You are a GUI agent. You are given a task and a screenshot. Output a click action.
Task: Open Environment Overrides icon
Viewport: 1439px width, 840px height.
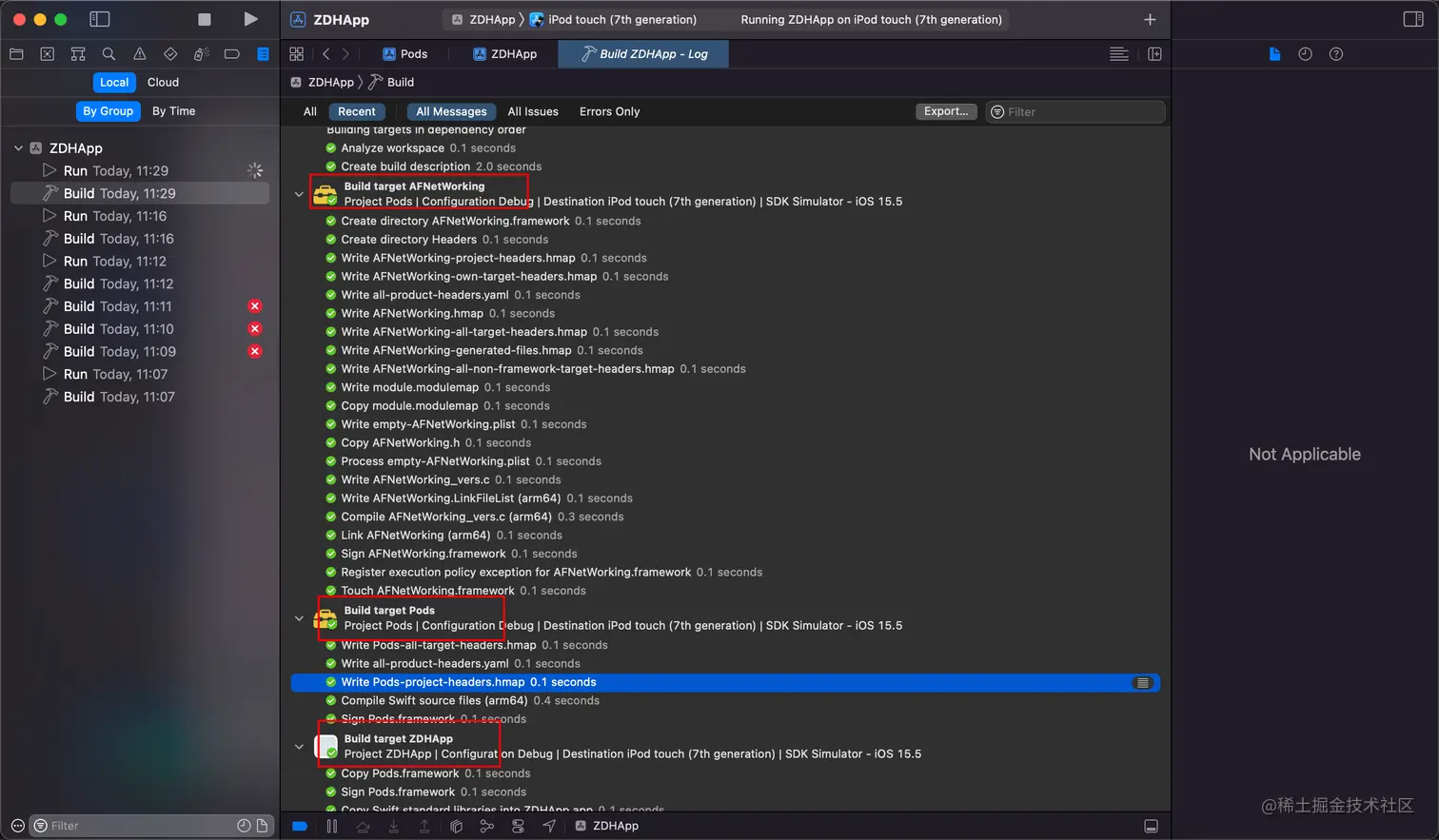(x=518, y=826)
